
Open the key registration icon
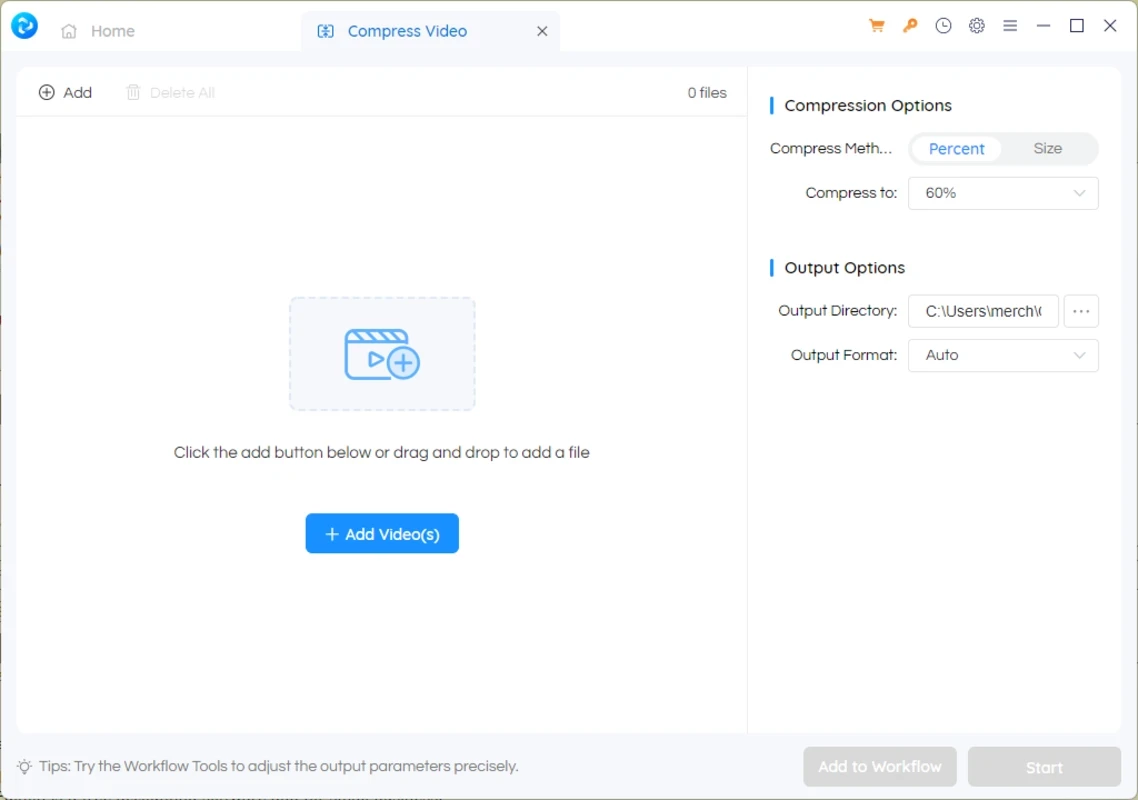(x=910, y=27)
